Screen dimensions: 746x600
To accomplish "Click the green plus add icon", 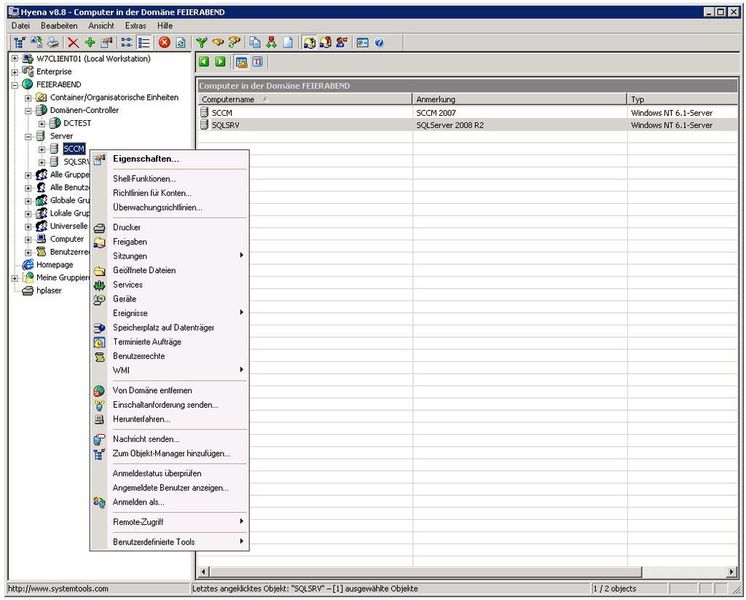I will pos(90,43).
